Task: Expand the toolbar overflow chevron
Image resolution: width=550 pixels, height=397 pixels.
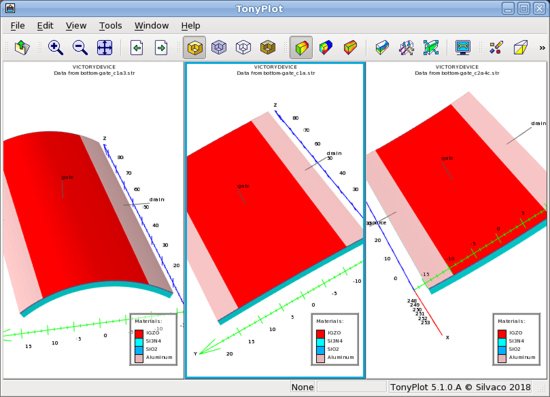Action: pos(542,48)
